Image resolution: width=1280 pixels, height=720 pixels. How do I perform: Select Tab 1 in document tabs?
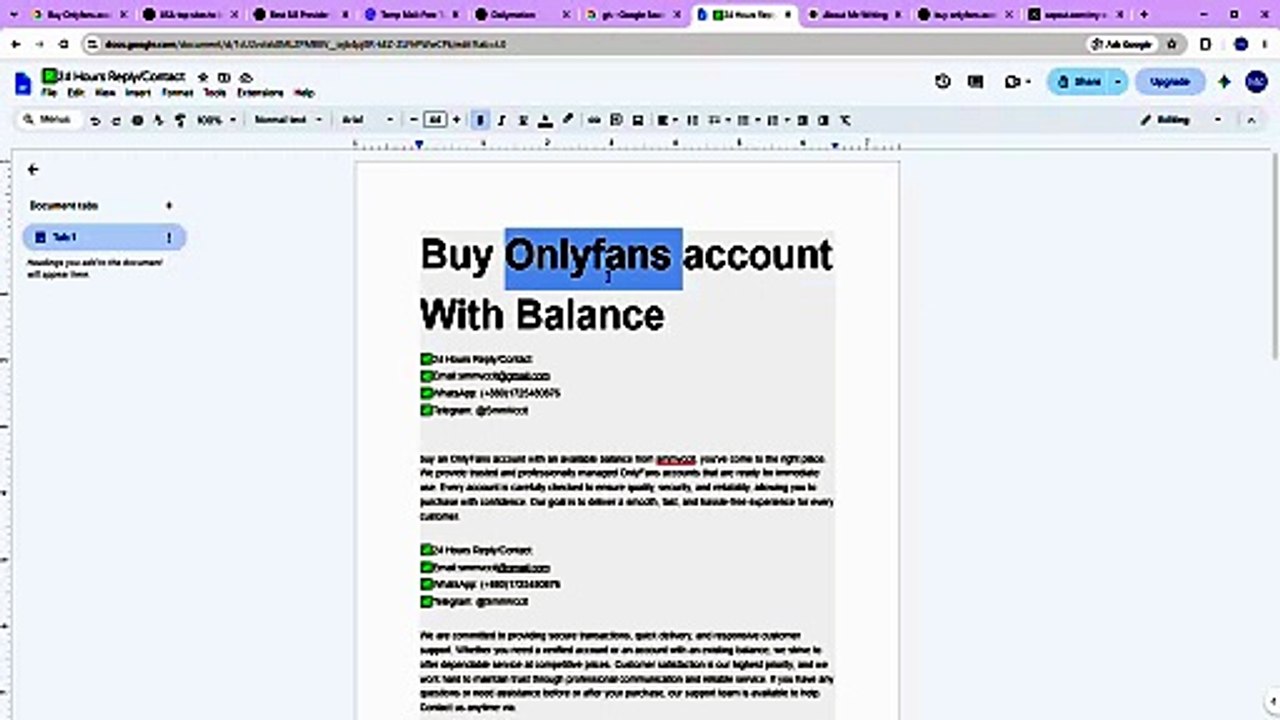pyautogui.click(x=104, y=237)
